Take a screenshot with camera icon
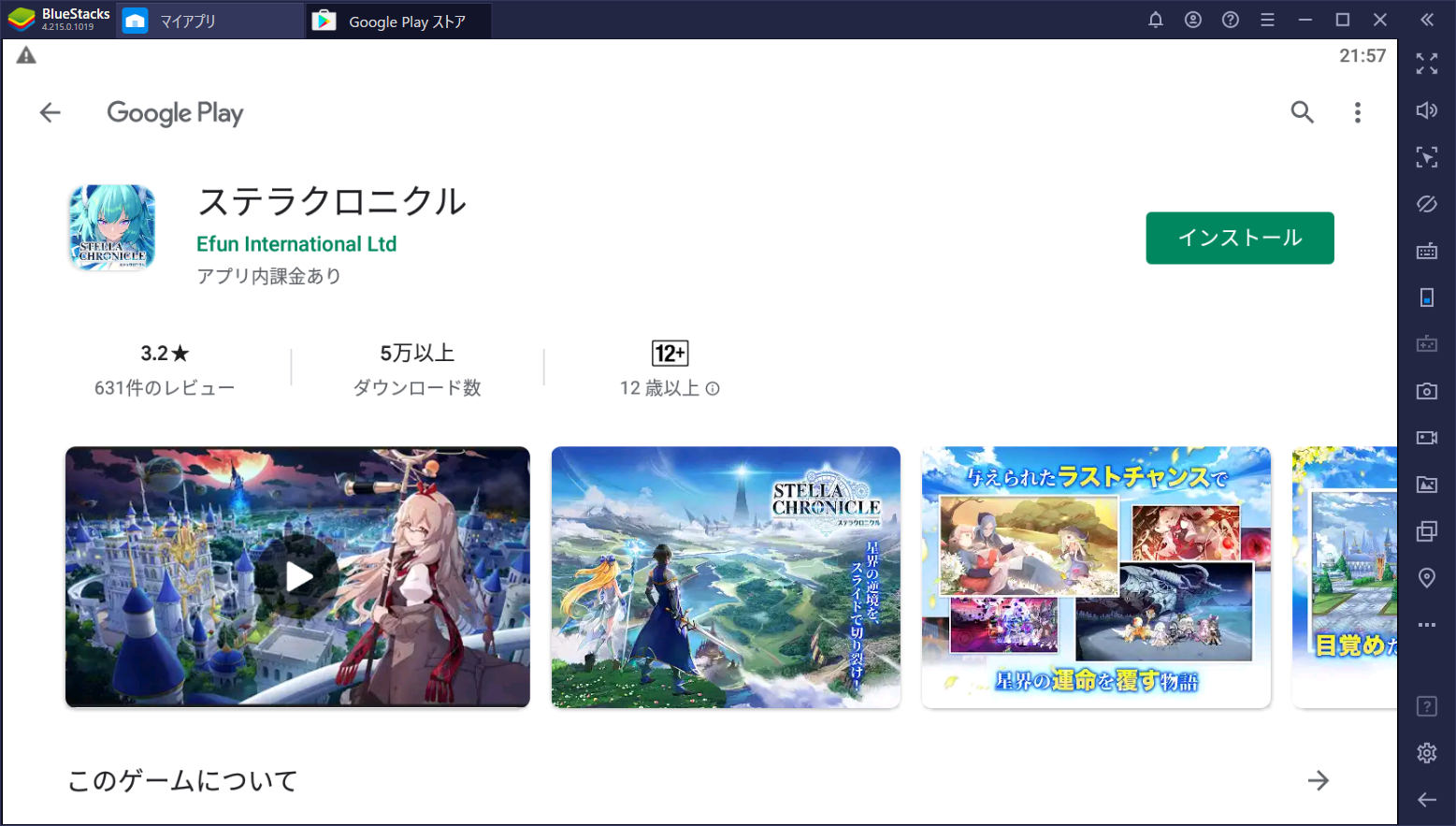 (1427, 391)
